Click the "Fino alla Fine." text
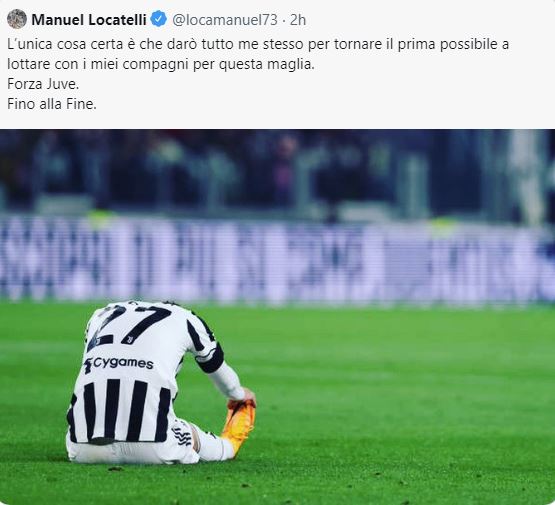The image size is (555, 505). [52, 104]
